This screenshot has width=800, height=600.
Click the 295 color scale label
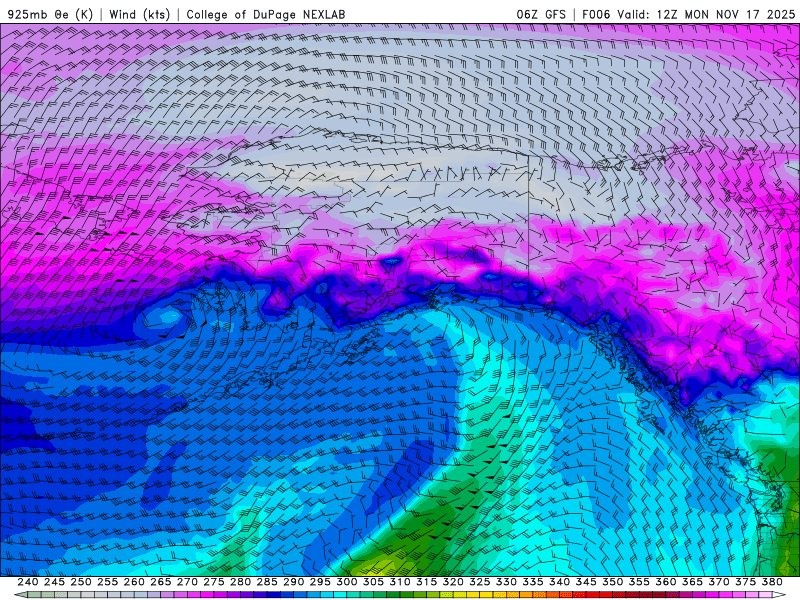[x=320, y=582]
